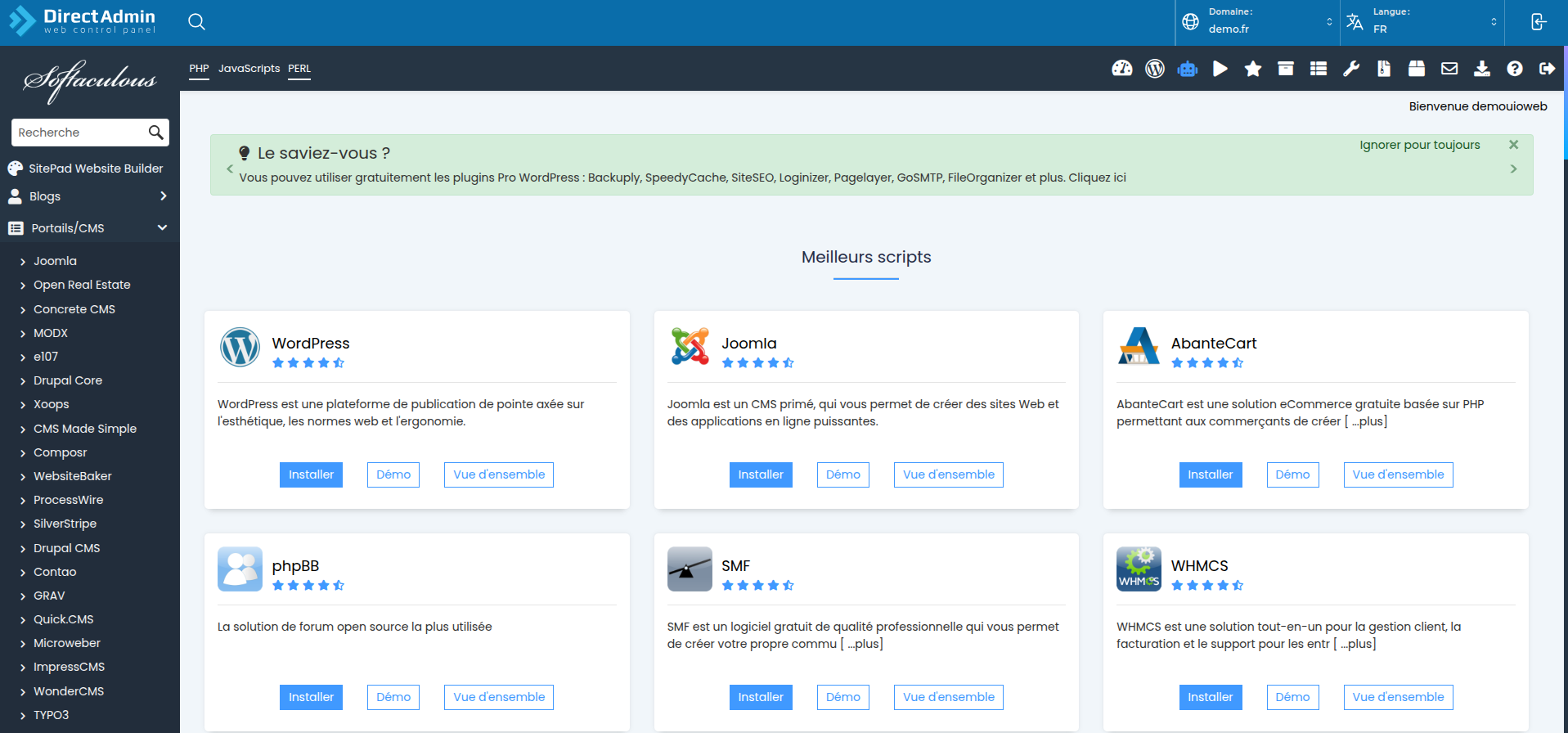Click the Recherche search field
This screenshot has width=1568, height=733.
click(x=80, y=133)
